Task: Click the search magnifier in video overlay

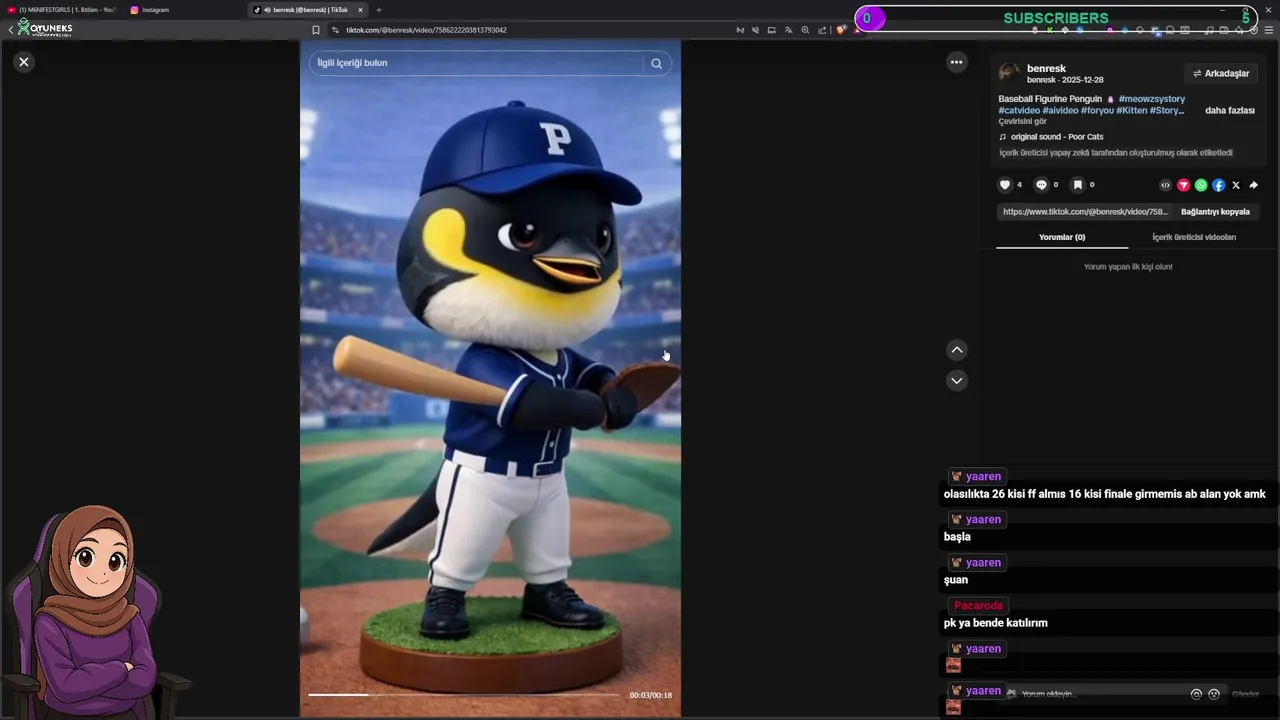Action: (656, 63)
